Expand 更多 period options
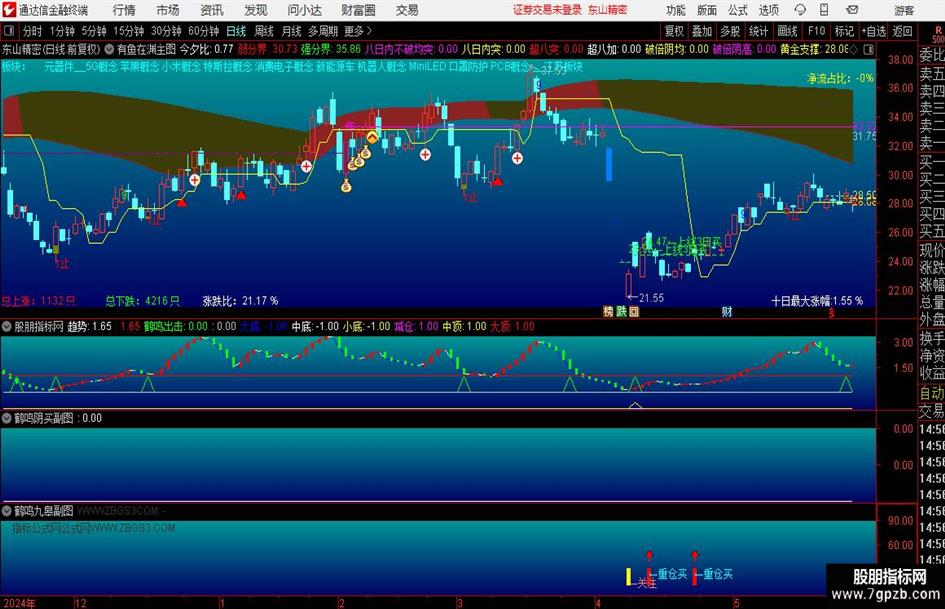The image size is (945, 609). coord(358,31)
